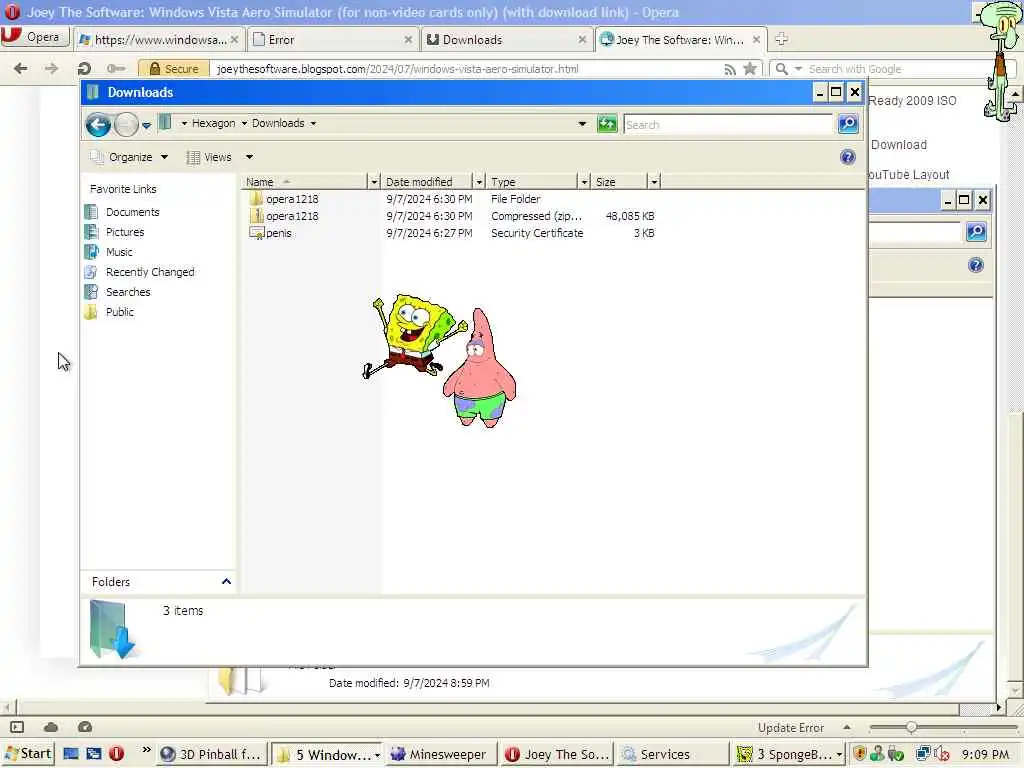Viewport: 1024px width, 768px height.
Task: Click the RSS feed icon in address bar
Action: click(x=730, y=69)
